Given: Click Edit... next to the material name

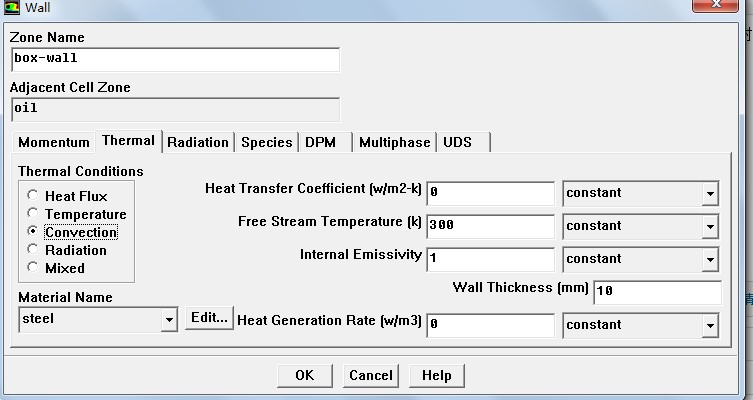Looking at the screenshot, I should point(209,318).
